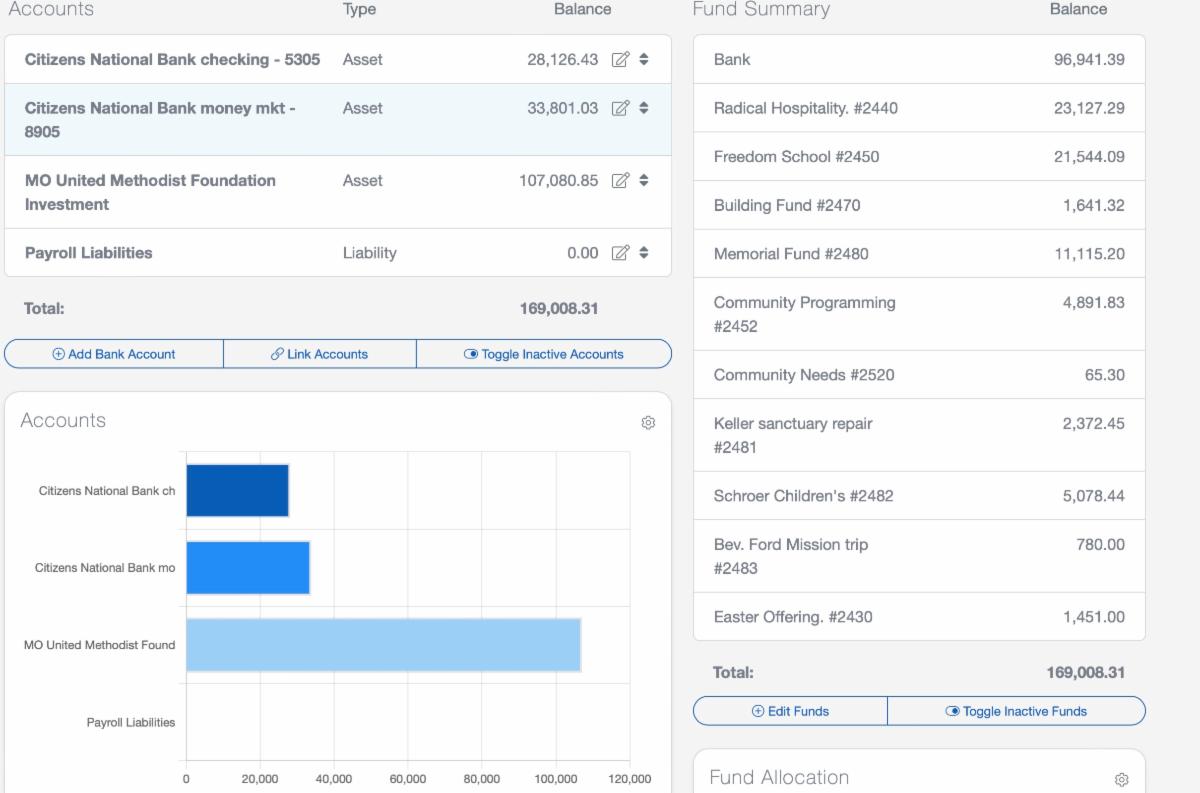
Task: Click the Link Accounts button
Action: (x=319, y=354)
